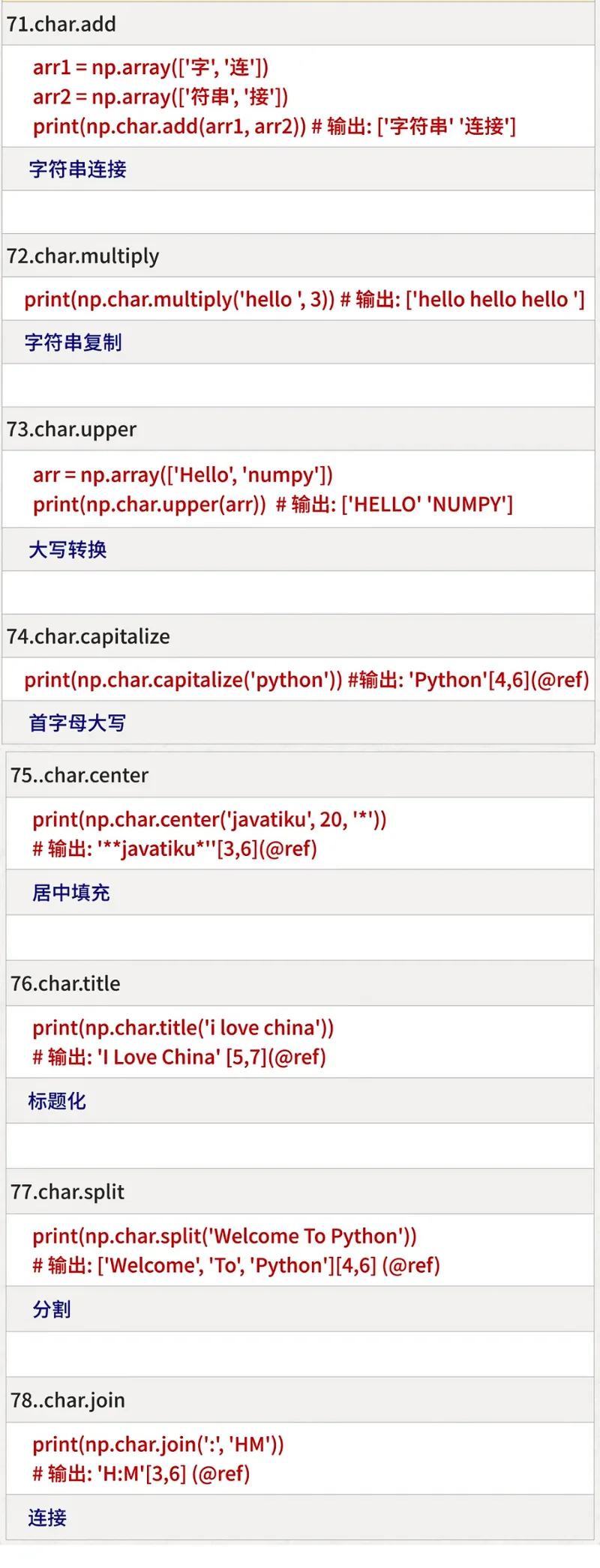Select the np.char.join(':', 'HM') code line
Viewport: 600px width, 1568px height.
tap(158, 1444)
